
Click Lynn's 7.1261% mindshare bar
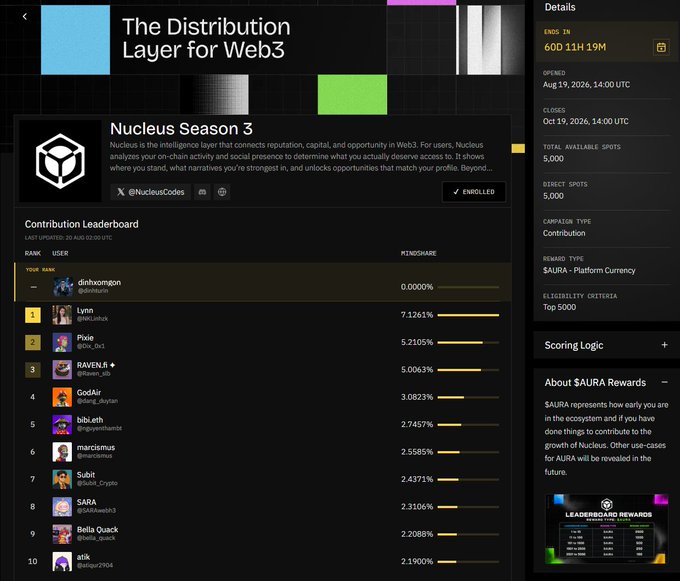468,315
